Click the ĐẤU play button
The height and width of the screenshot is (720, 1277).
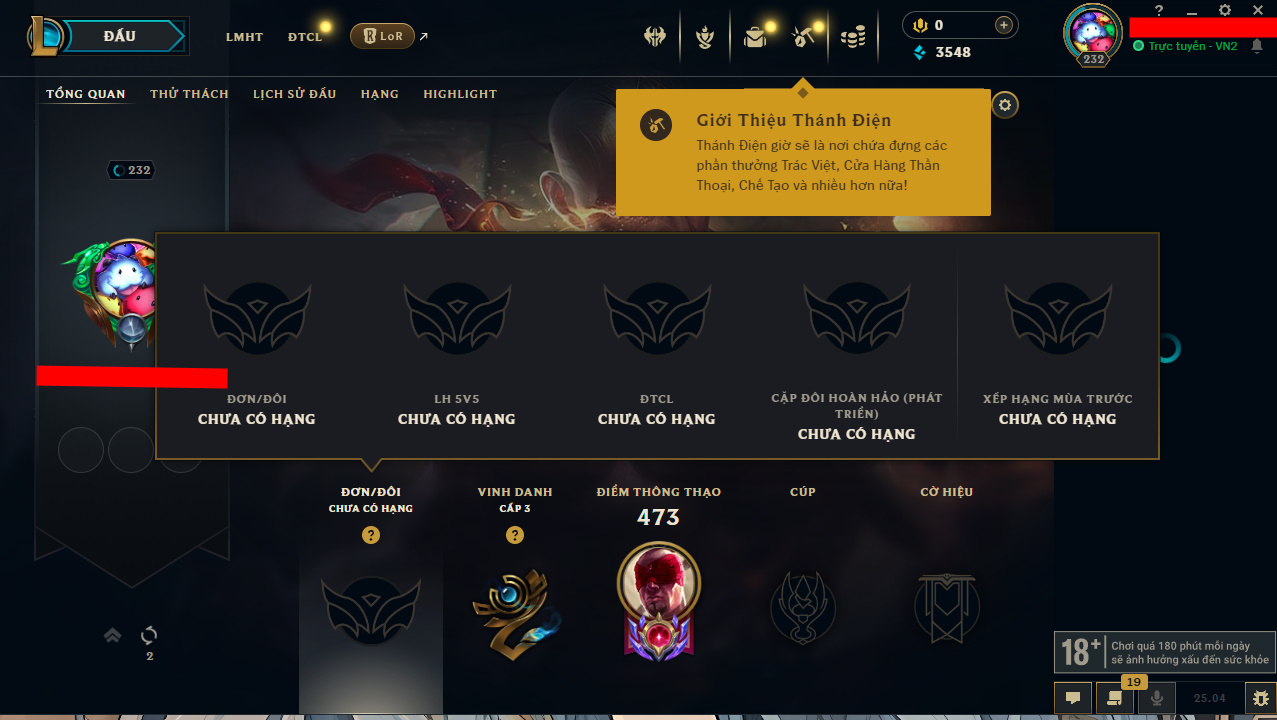(121, 37)
